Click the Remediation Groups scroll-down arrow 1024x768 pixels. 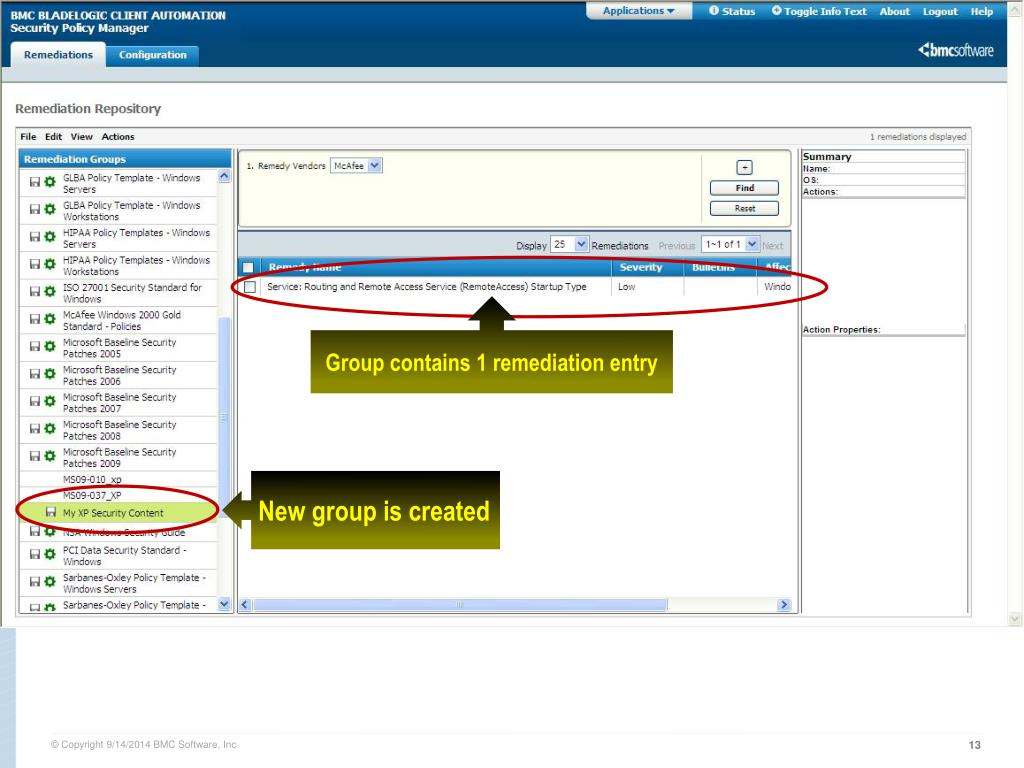(224, 604)
